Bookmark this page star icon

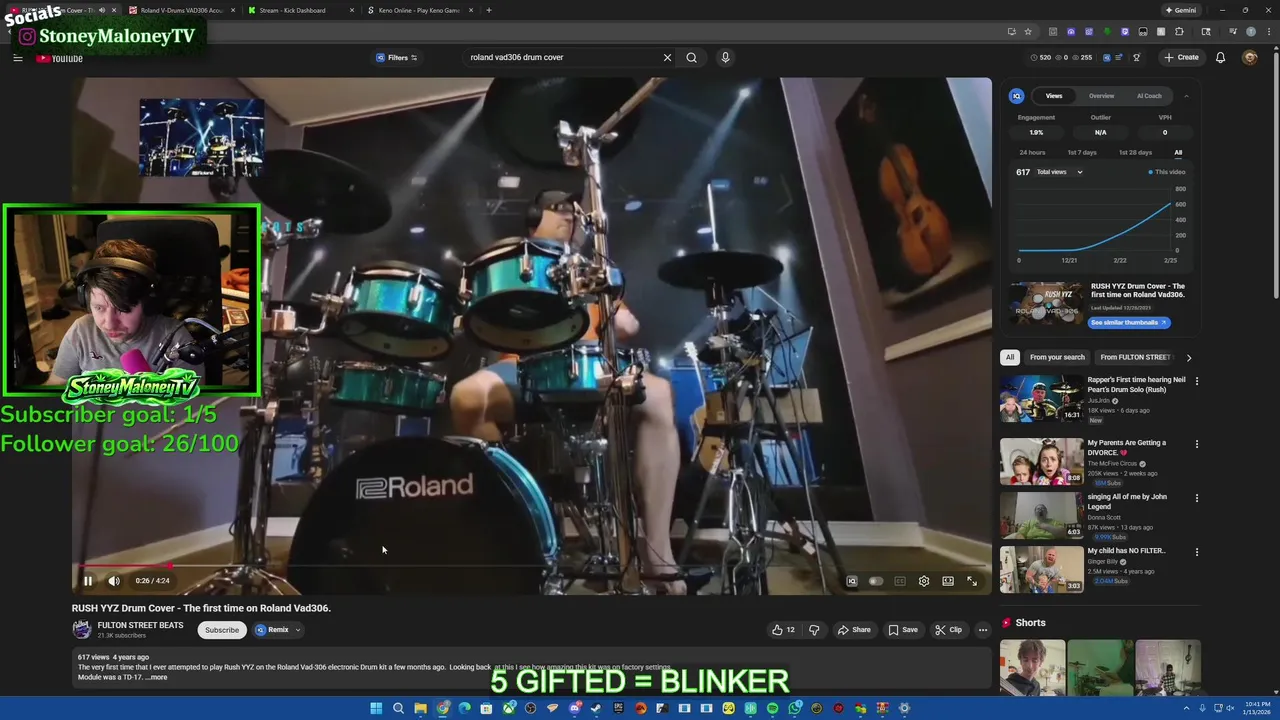1028,32
